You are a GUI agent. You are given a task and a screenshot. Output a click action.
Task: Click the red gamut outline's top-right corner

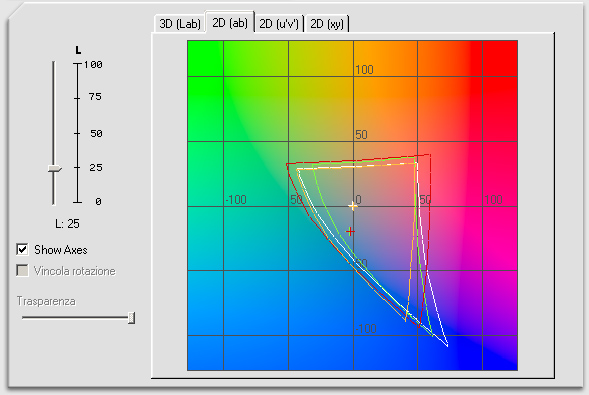(429, 155)
